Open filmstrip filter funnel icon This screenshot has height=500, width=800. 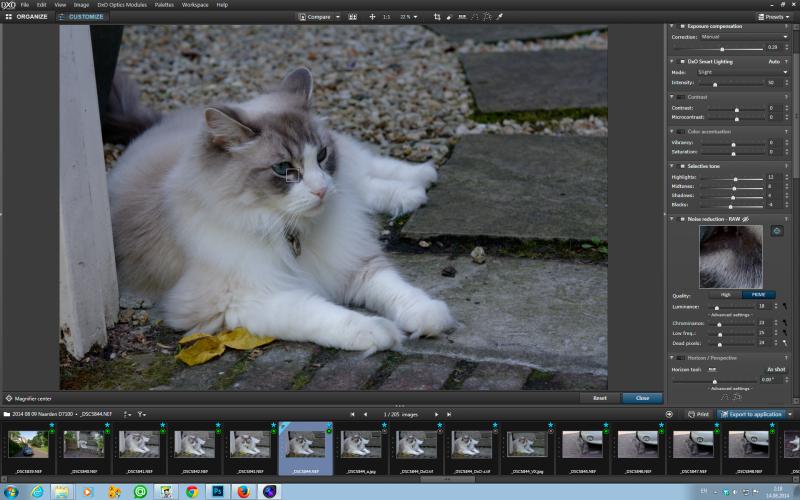click(x=141, y=414)
